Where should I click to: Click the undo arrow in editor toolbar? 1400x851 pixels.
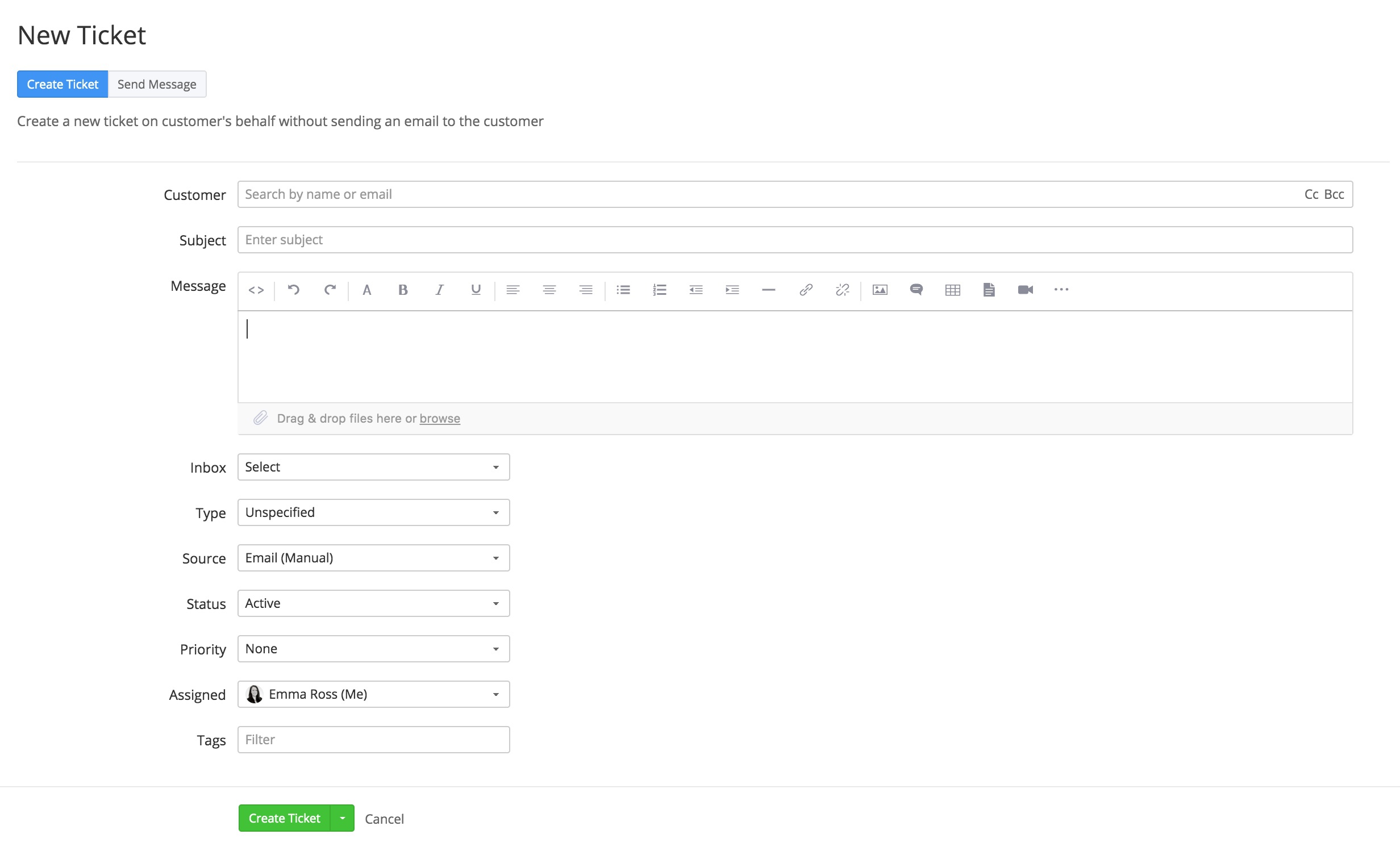point(293,290)
